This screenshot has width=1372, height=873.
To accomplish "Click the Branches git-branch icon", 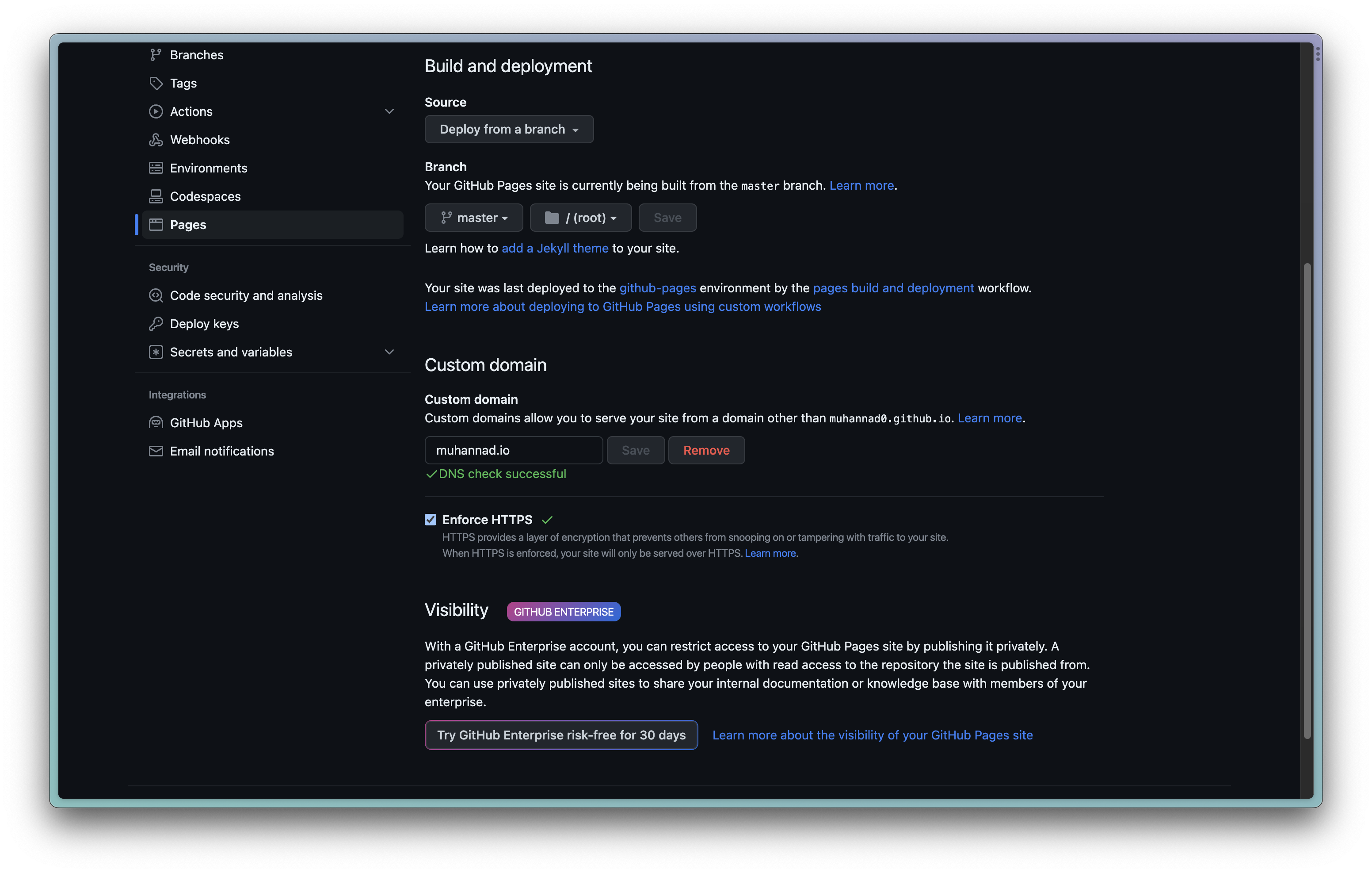I will click(x=156, y=55).
